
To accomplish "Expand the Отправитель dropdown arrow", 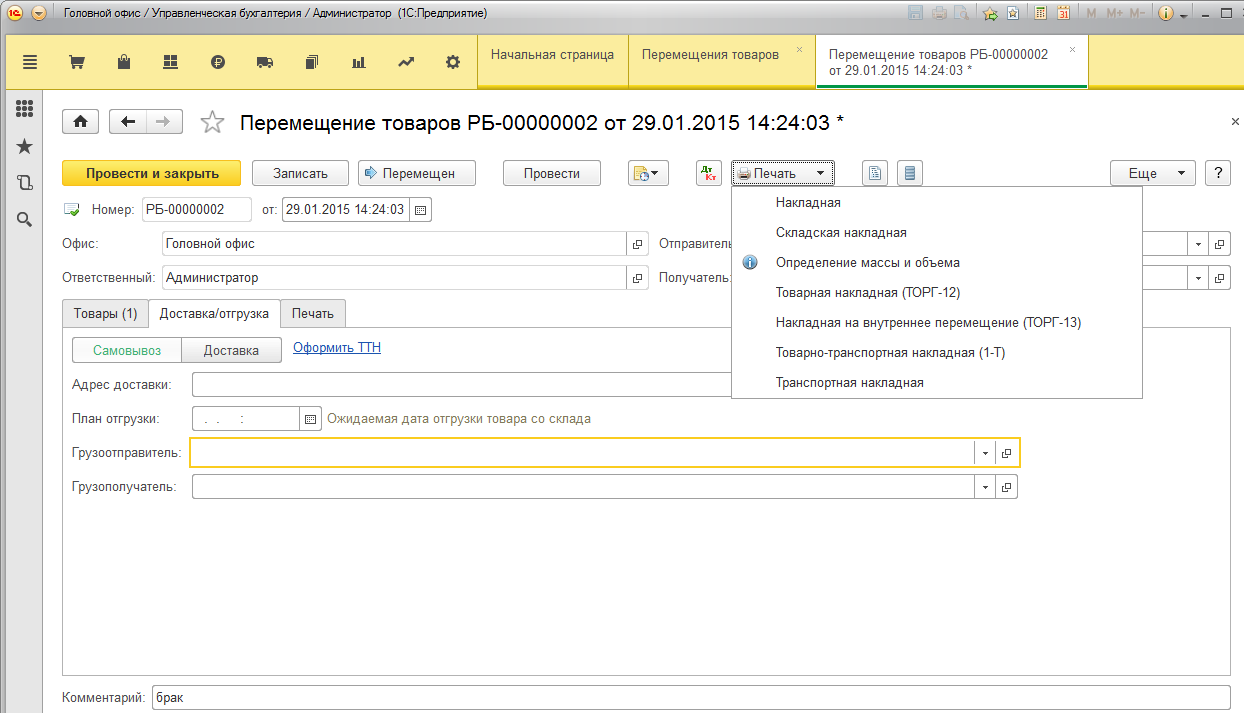I will (1198, 244).
